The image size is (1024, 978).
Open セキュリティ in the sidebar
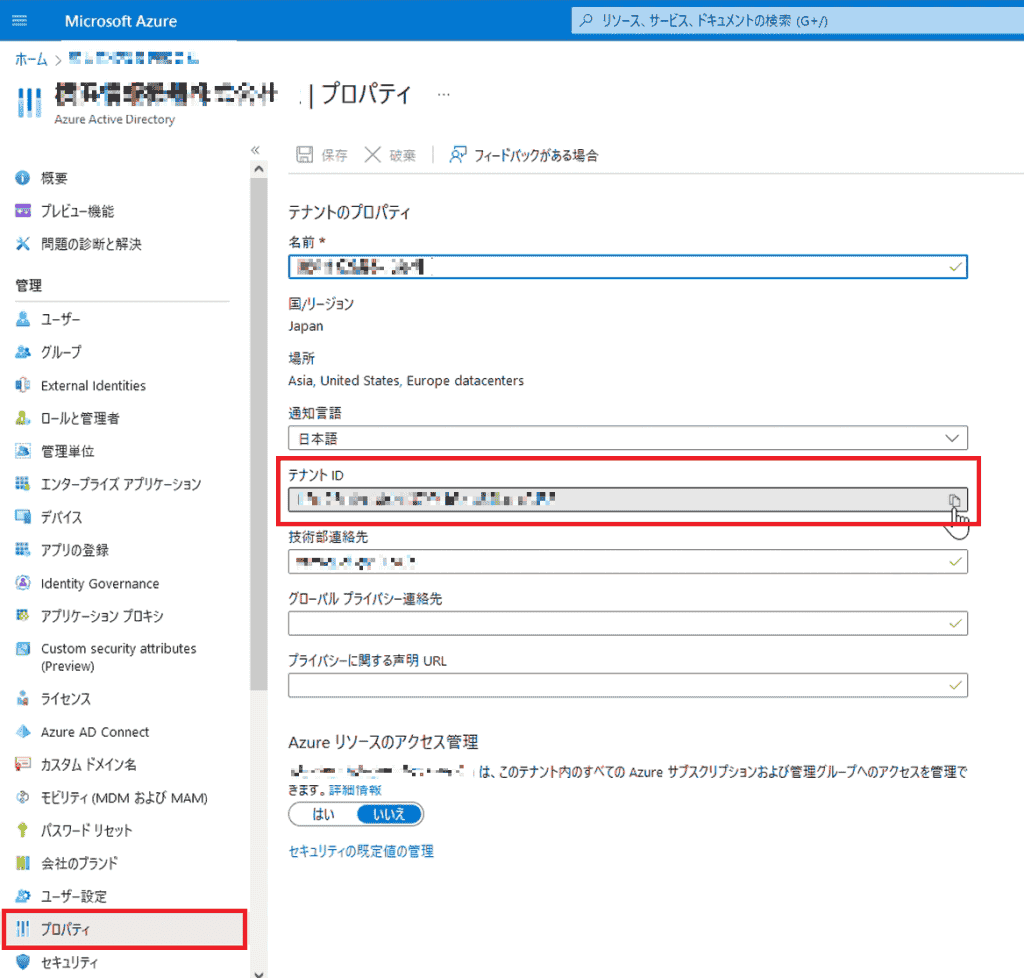pos(70,962)
